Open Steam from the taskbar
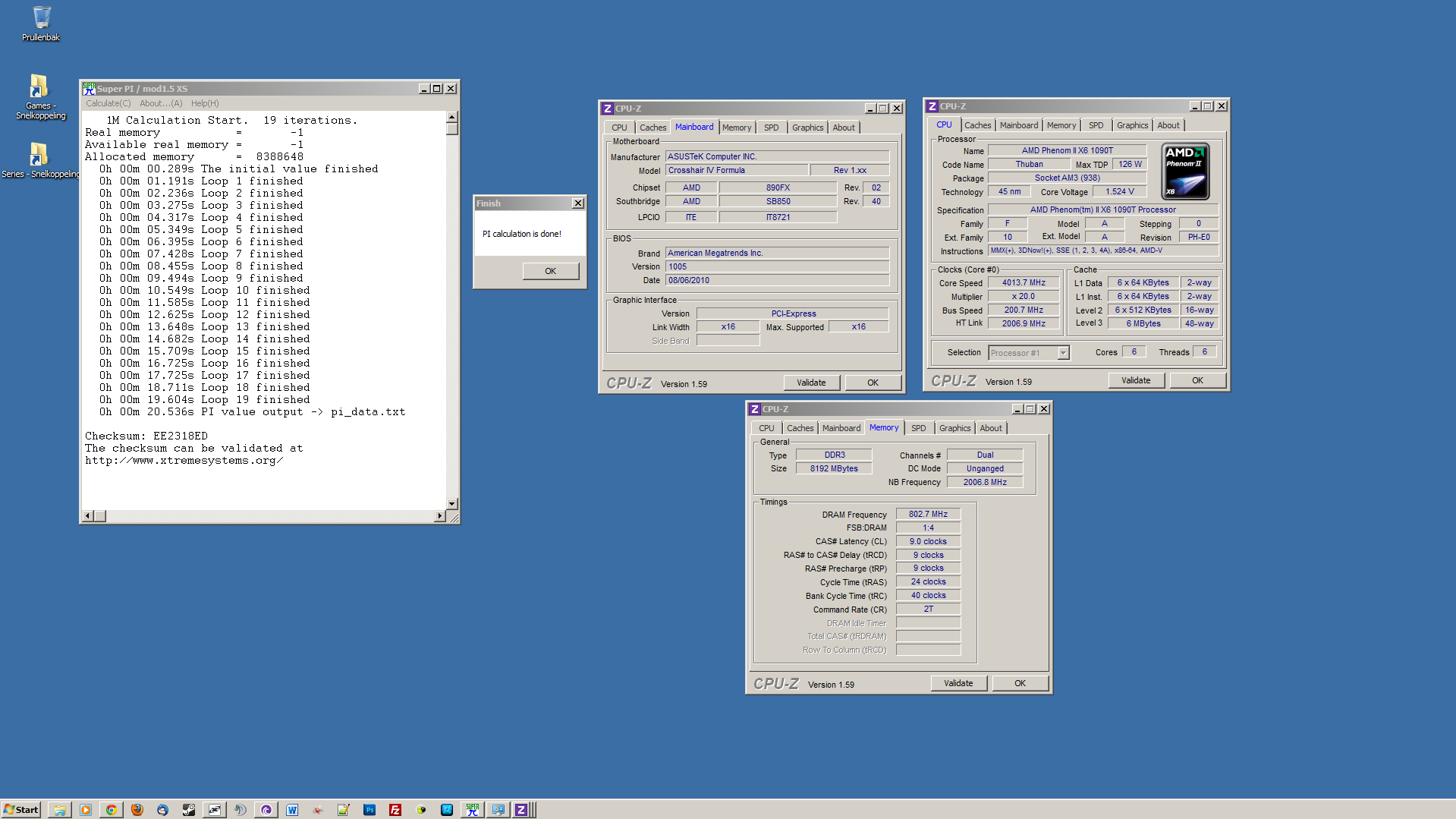Viewport: 1456px width, 819px height. [189, 810]
